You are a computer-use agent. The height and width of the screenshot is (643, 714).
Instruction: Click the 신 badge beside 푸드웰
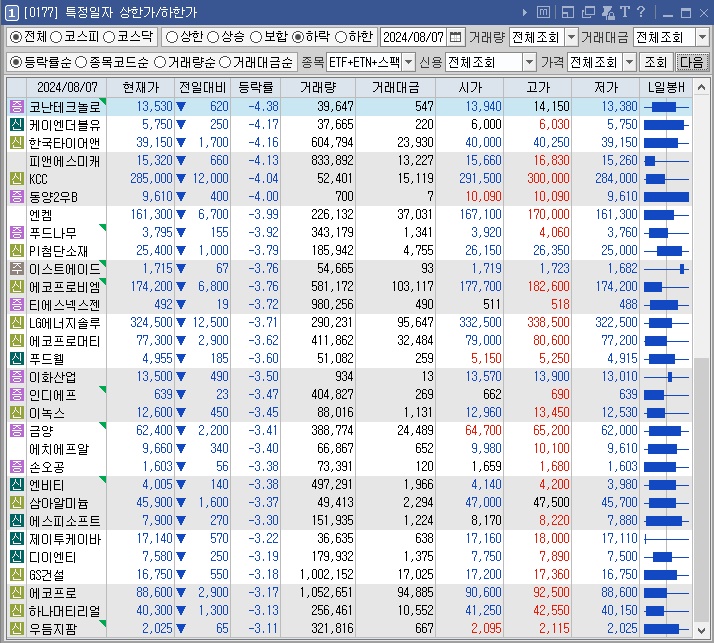(17, 358)
